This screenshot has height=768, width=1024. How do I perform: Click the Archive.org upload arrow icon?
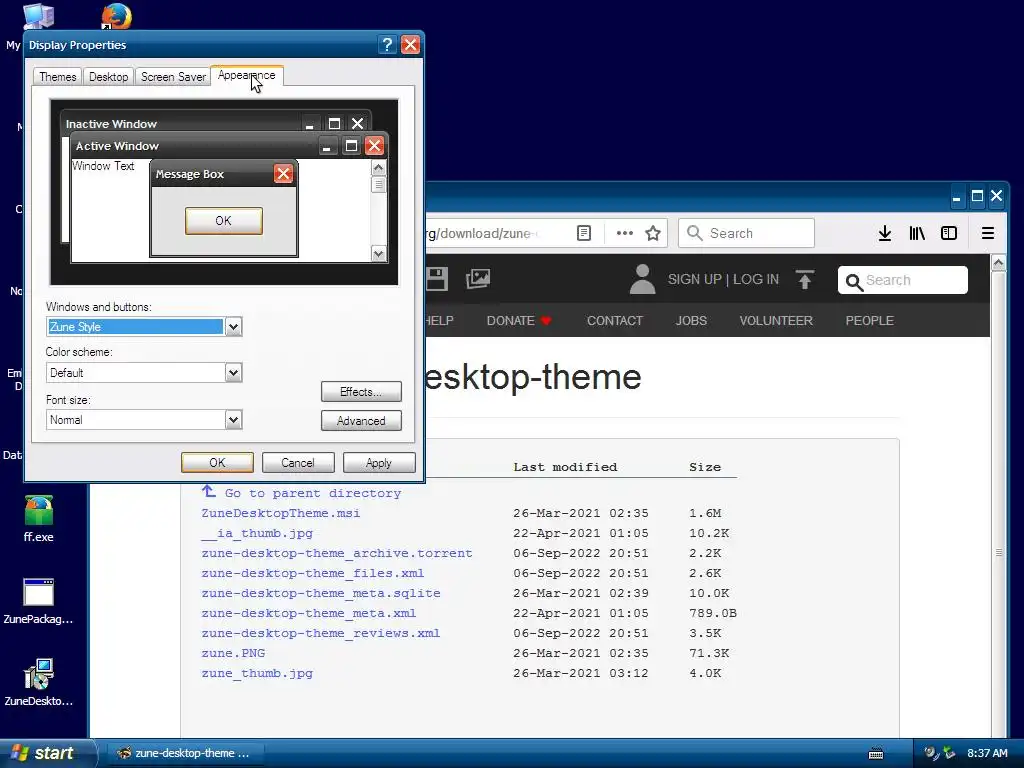[805, 280]
